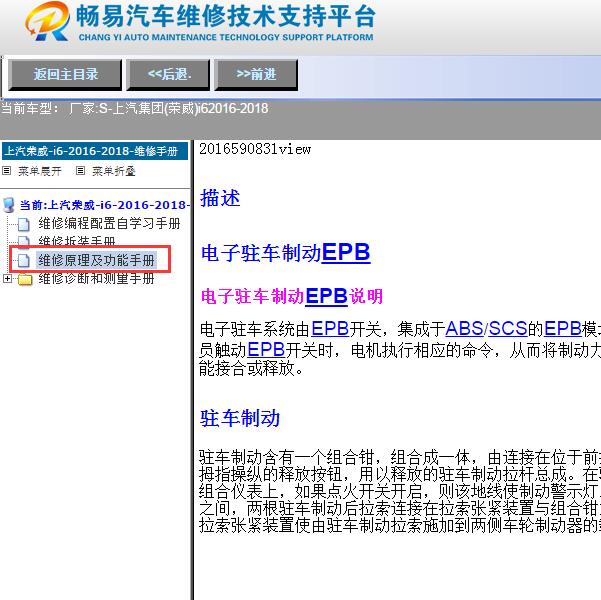Click document icon beside 维修编程配置自学习手册
The image size is (601, 600).
click(24, 224)
